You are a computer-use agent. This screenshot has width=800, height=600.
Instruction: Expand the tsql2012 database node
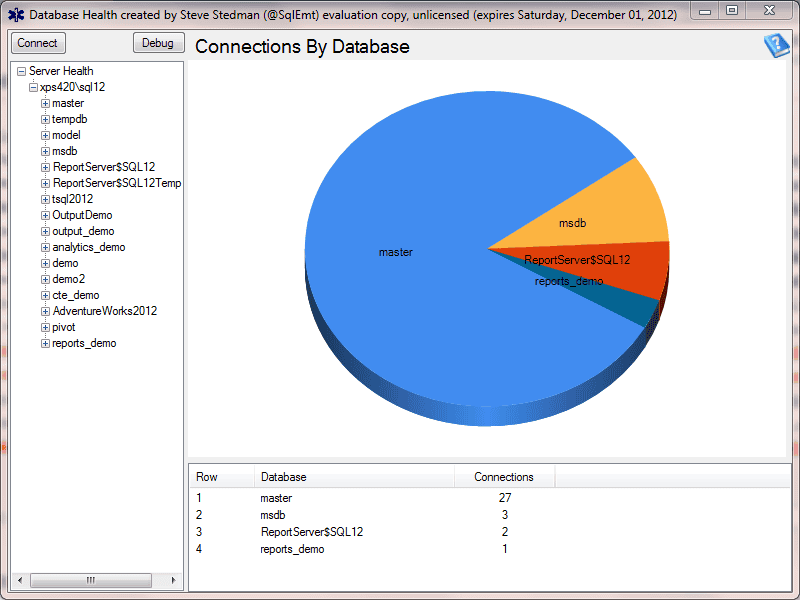pos(45,199)
